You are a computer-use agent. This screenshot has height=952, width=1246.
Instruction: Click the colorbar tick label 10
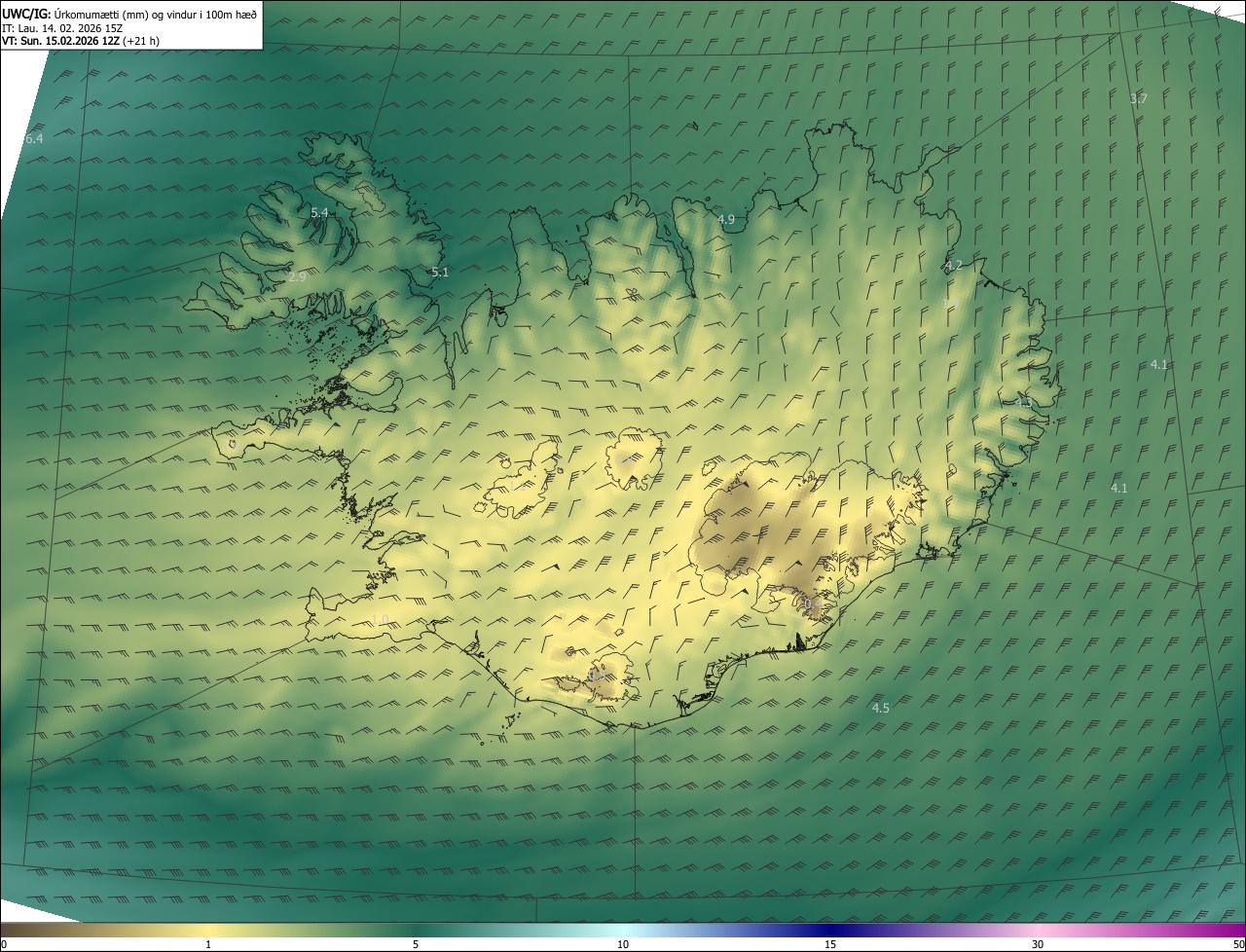tap(623, 944)
